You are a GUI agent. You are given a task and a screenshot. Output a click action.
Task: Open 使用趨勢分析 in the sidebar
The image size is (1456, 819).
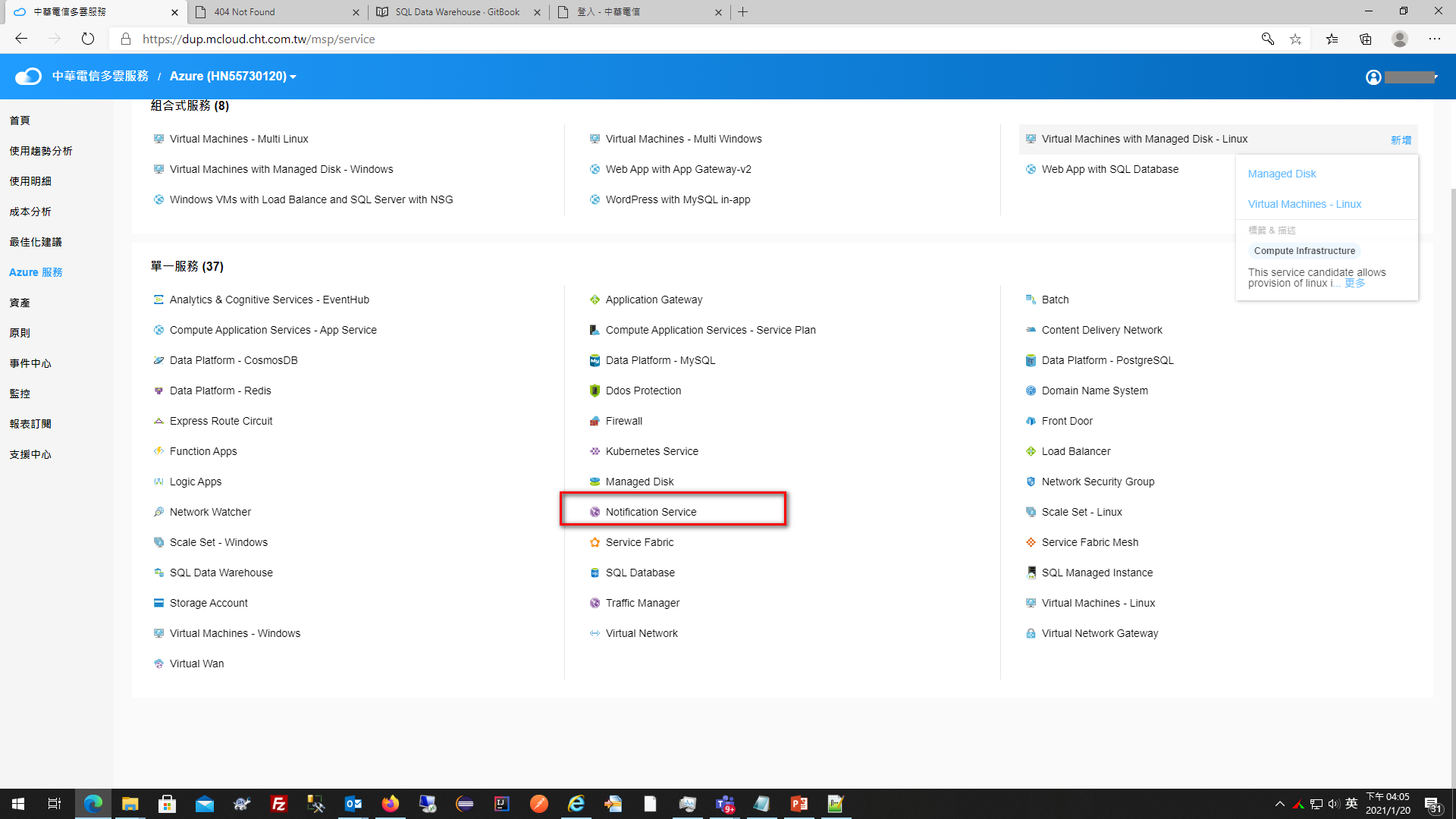pos(41,151)
